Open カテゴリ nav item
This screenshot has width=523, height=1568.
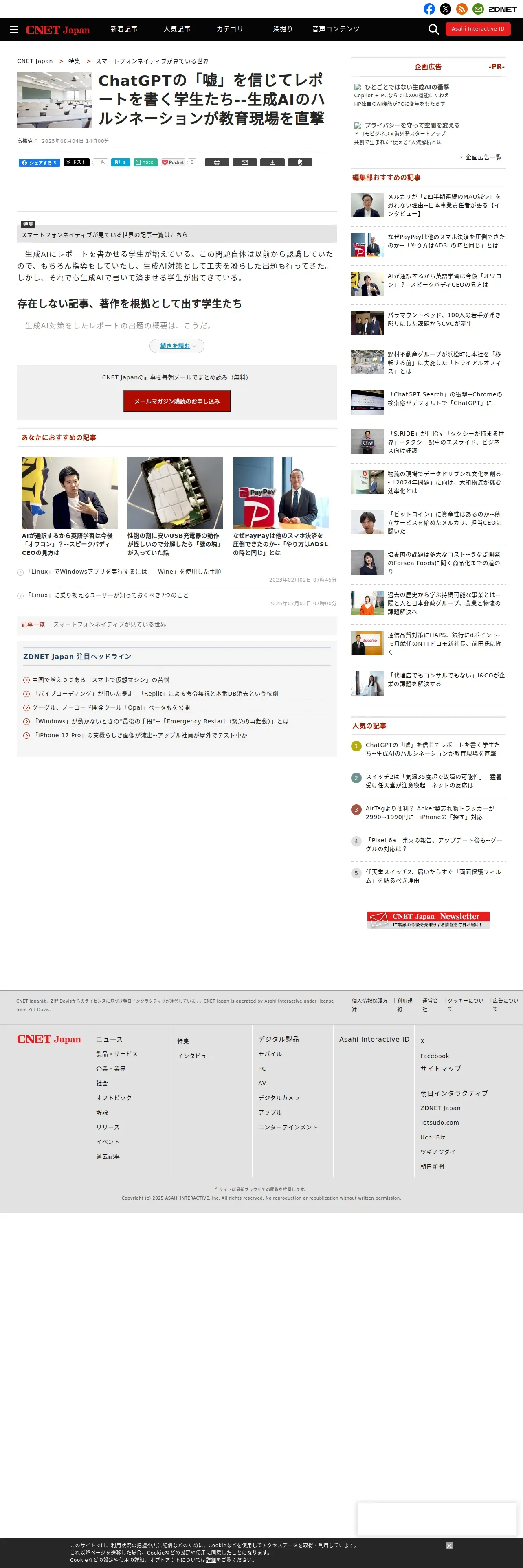230,29
